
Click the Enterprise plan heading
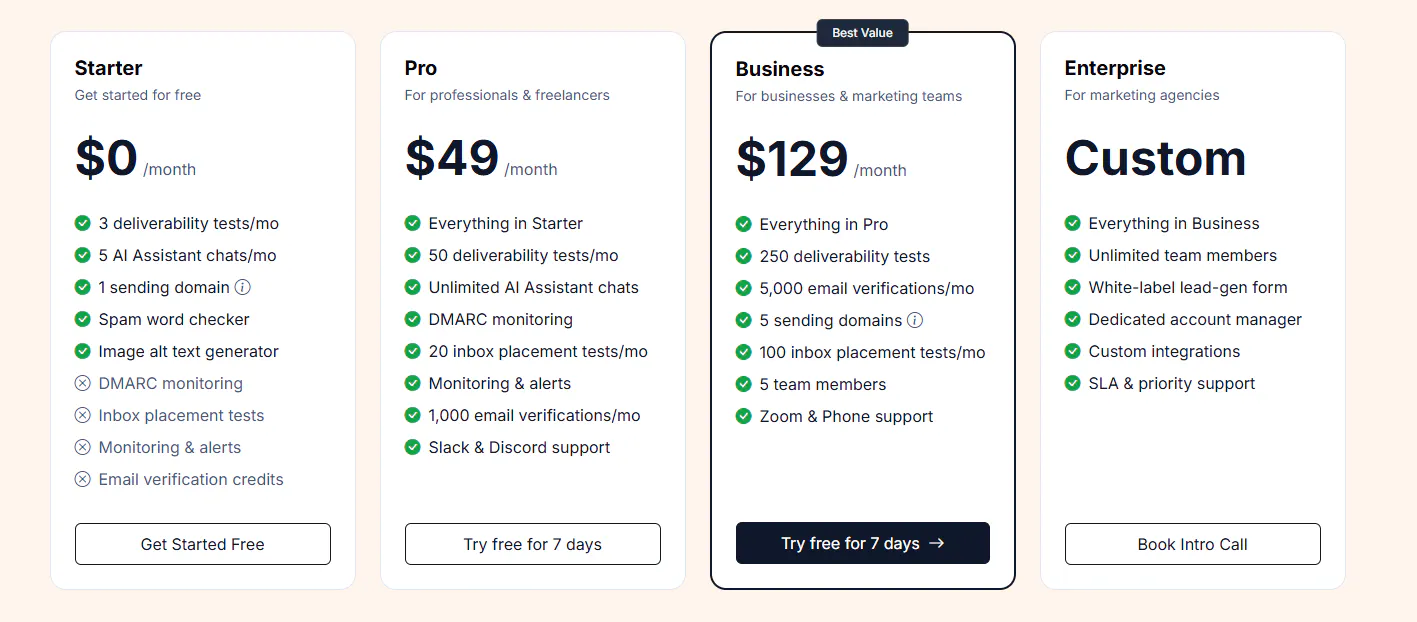point(1115,68)
